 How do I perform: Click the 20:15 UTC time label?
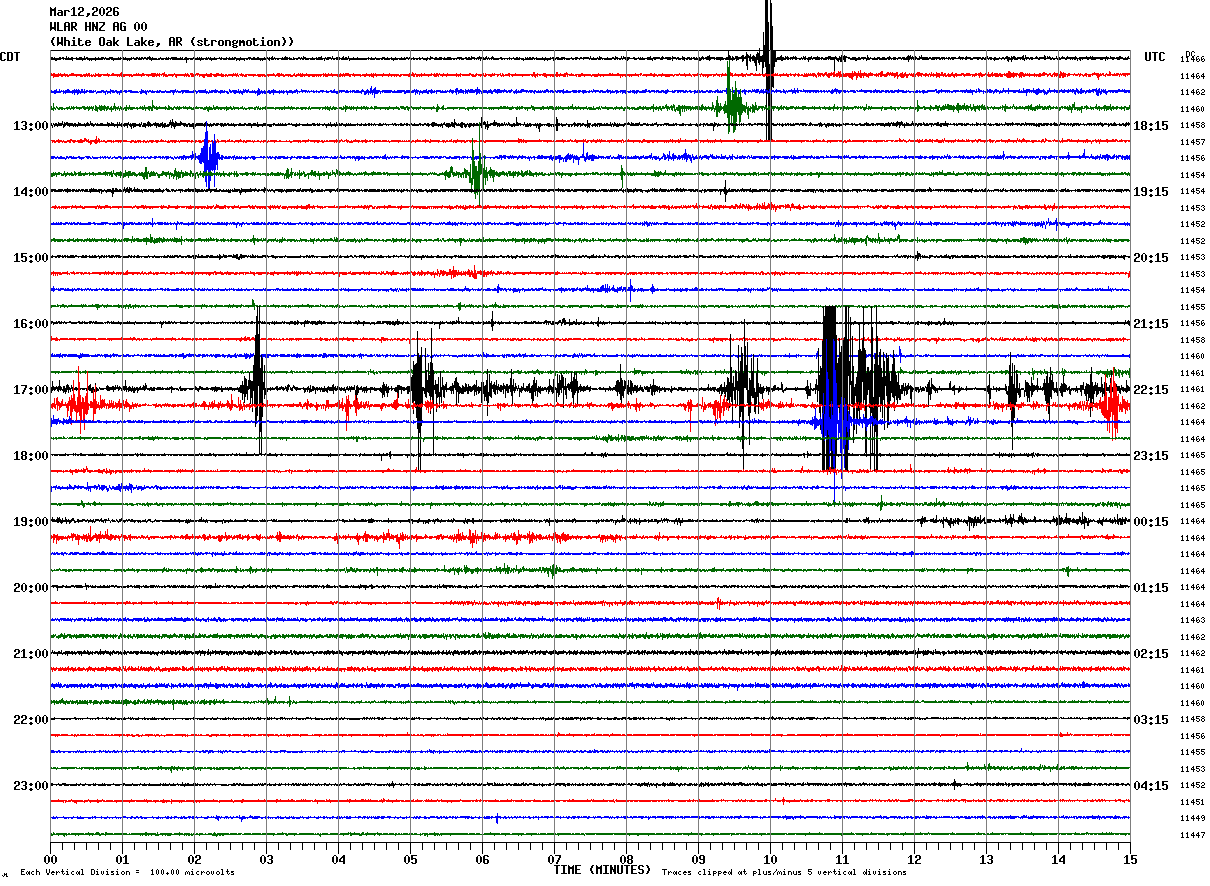pyautogui.click(x=1151, y=258)
